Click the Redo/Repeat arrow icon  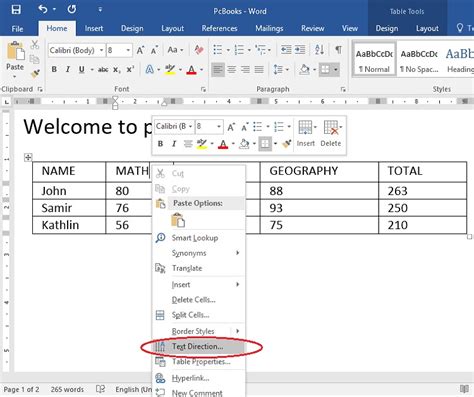[72, 9]
